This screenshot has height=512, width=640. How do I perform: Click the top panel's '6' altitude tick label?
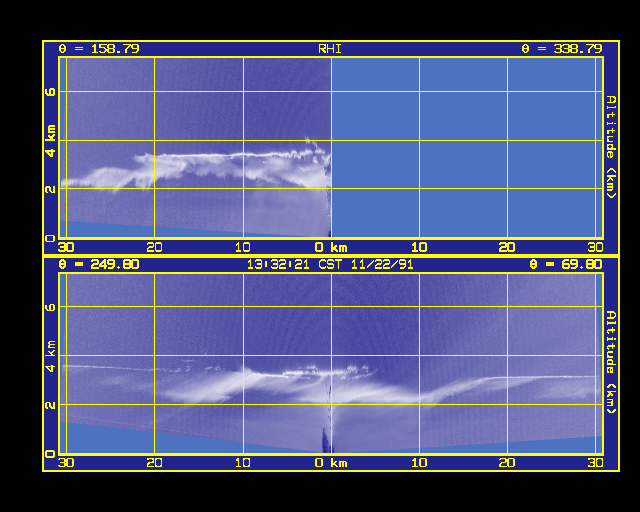click(x=50, y=91)
